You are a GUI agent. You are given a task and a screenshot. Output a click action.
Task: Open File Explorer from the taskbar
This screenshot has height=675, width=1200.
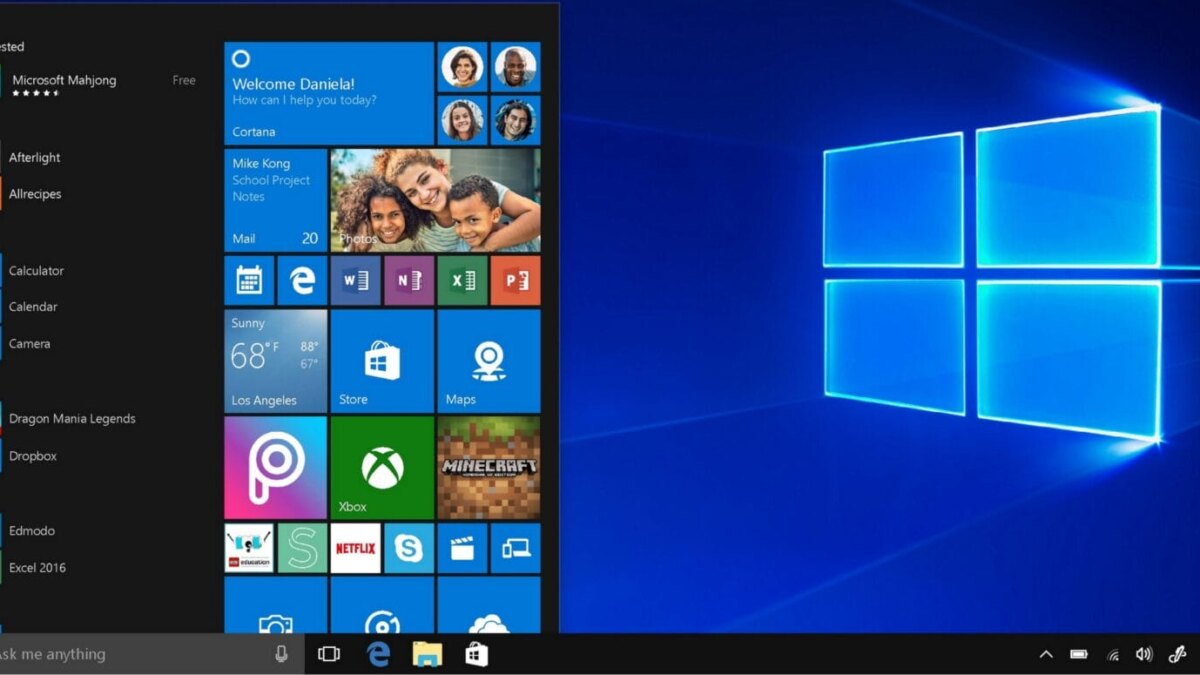point(427,654)
